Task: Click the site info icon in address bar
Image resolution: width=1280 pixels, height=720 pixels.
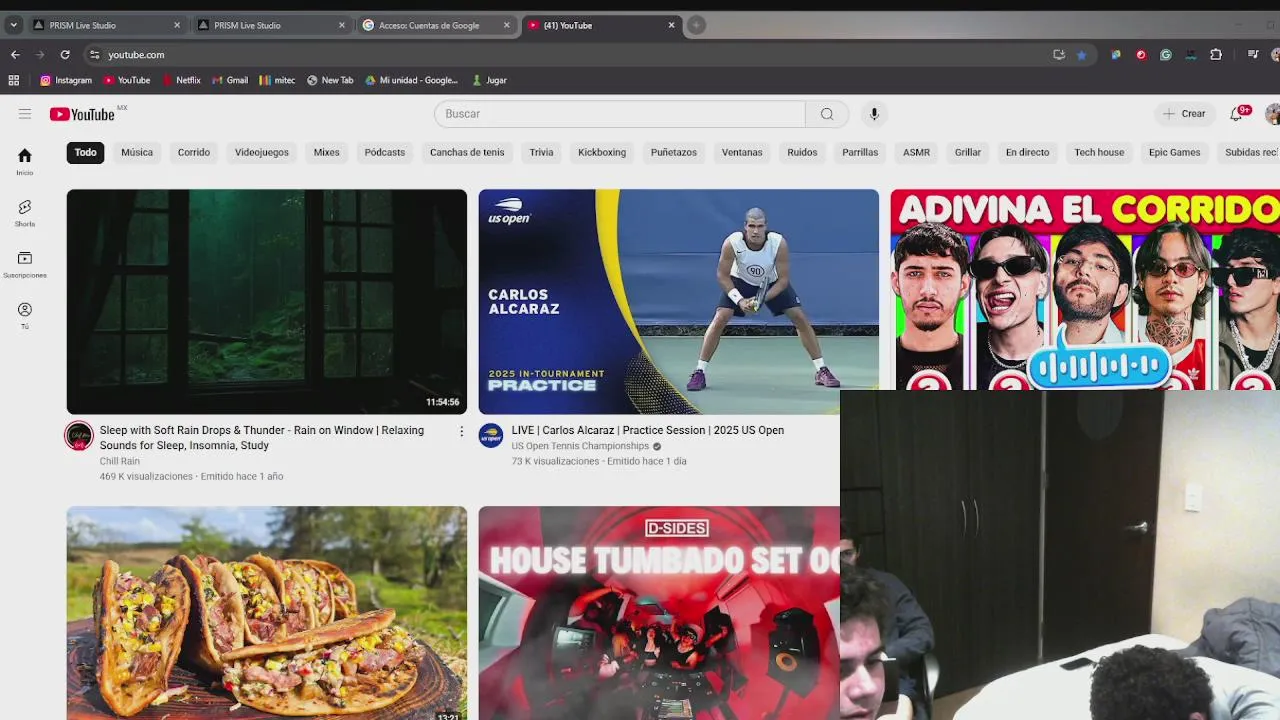Action: (94, 55)
